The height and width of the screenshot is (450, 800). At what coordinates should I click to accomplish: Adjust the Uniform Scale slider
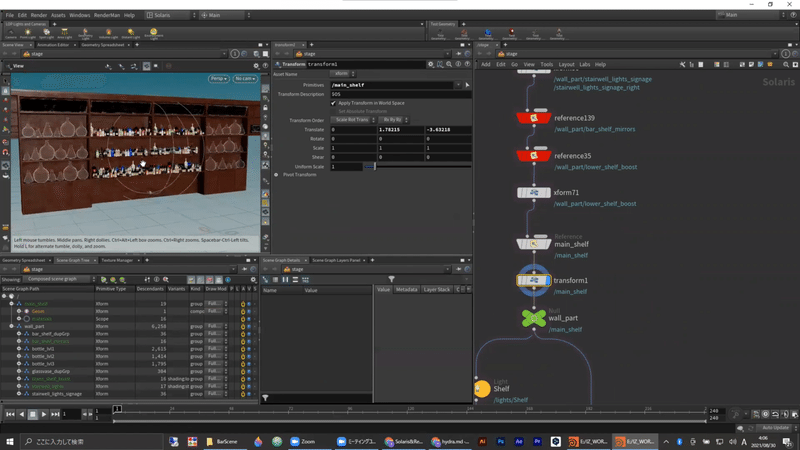[x=417, y=167]
